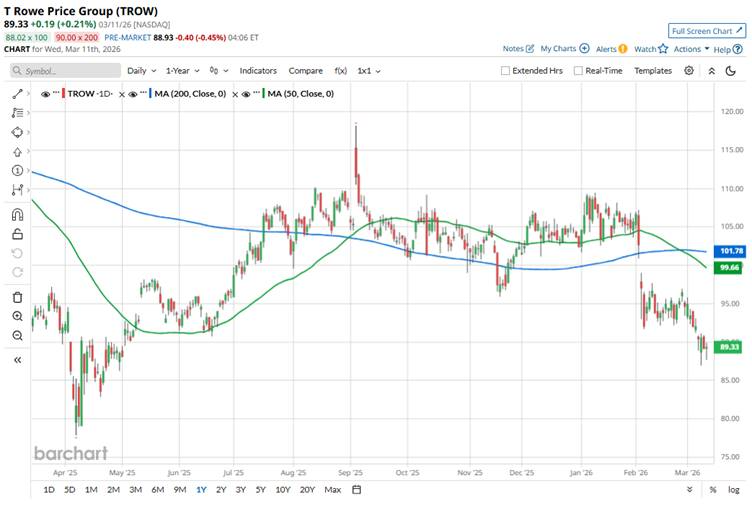Zoom in on the chart
The width and height of the screenshot is (752, 512).
(x=17, y=316)
